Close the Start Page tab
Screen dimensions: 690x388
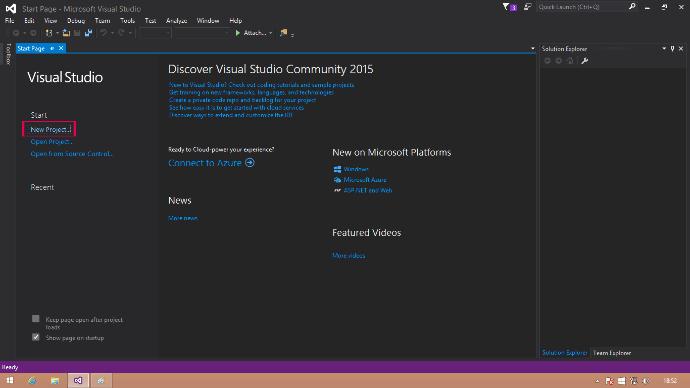(61, 48)
